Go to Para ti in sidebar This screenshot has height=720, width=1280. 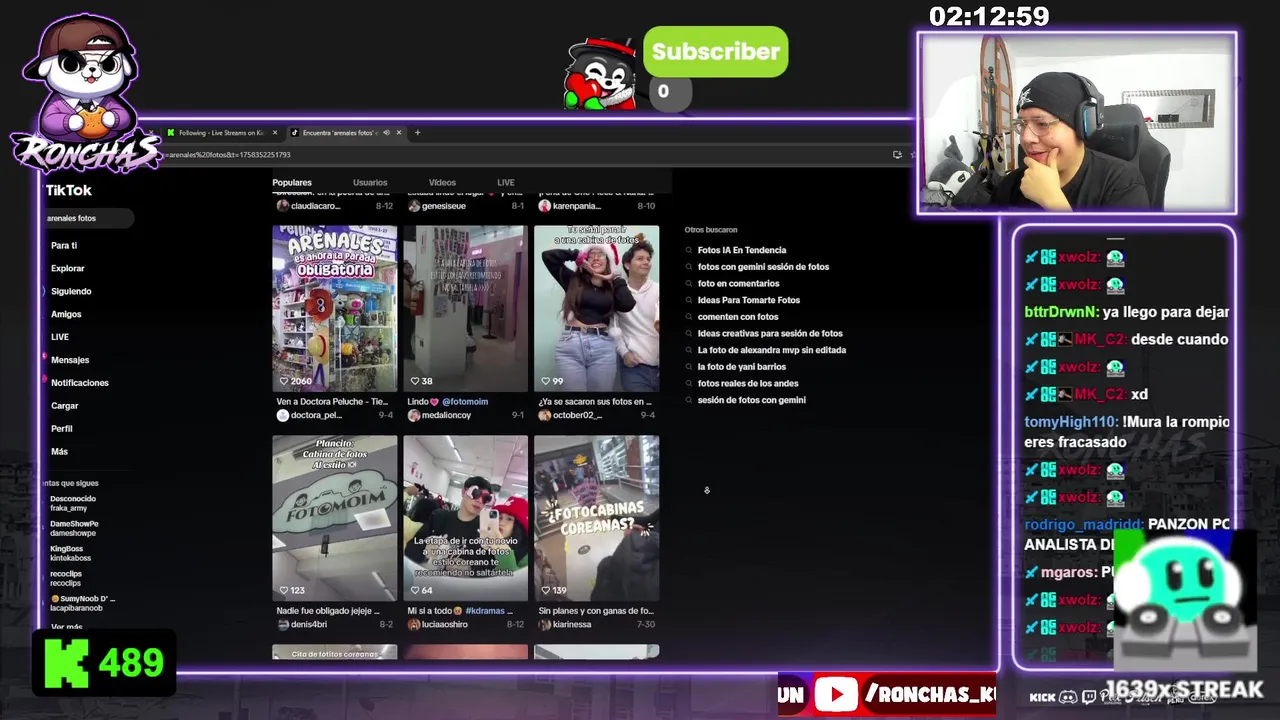tap(64, 245)
